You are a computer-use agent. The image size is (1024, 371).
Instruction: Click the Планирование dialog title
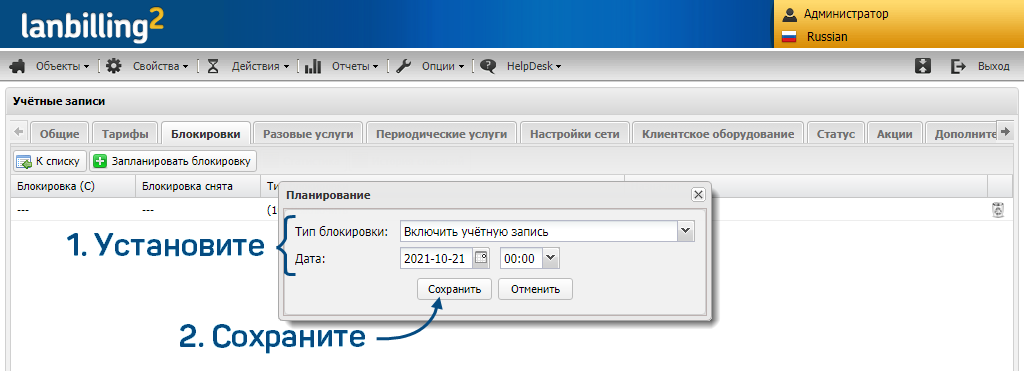[x=328, y=195]
